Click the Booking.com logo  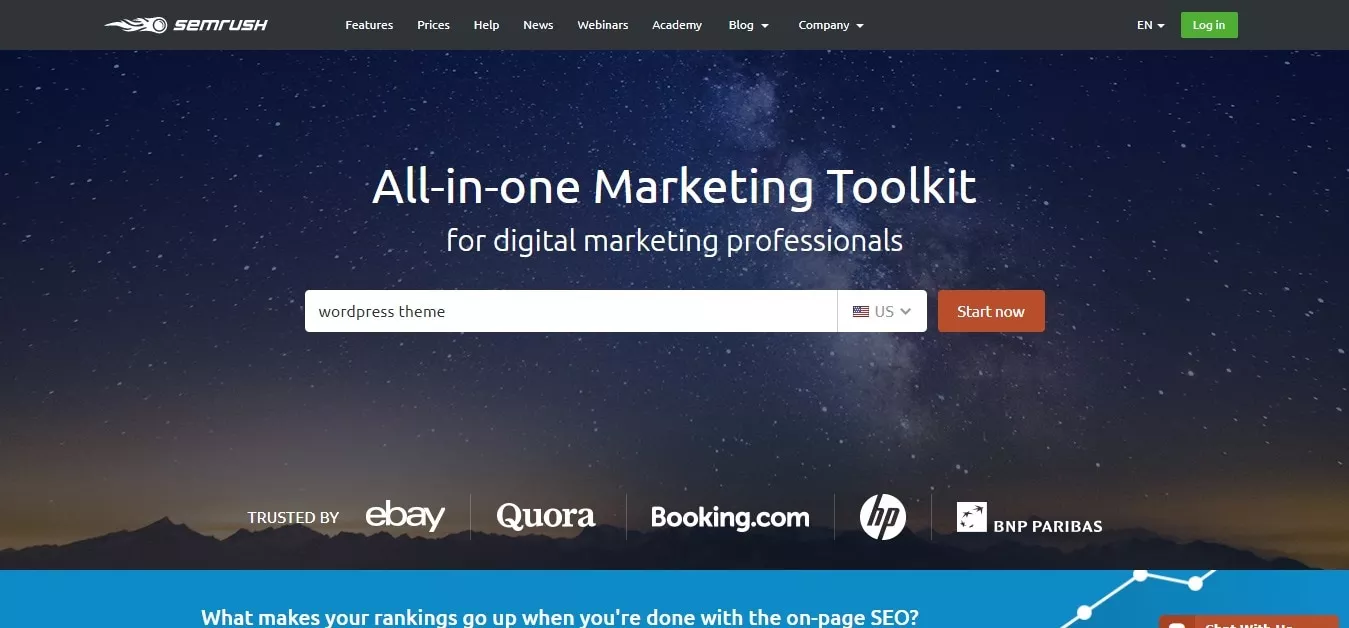pos(730,517)
